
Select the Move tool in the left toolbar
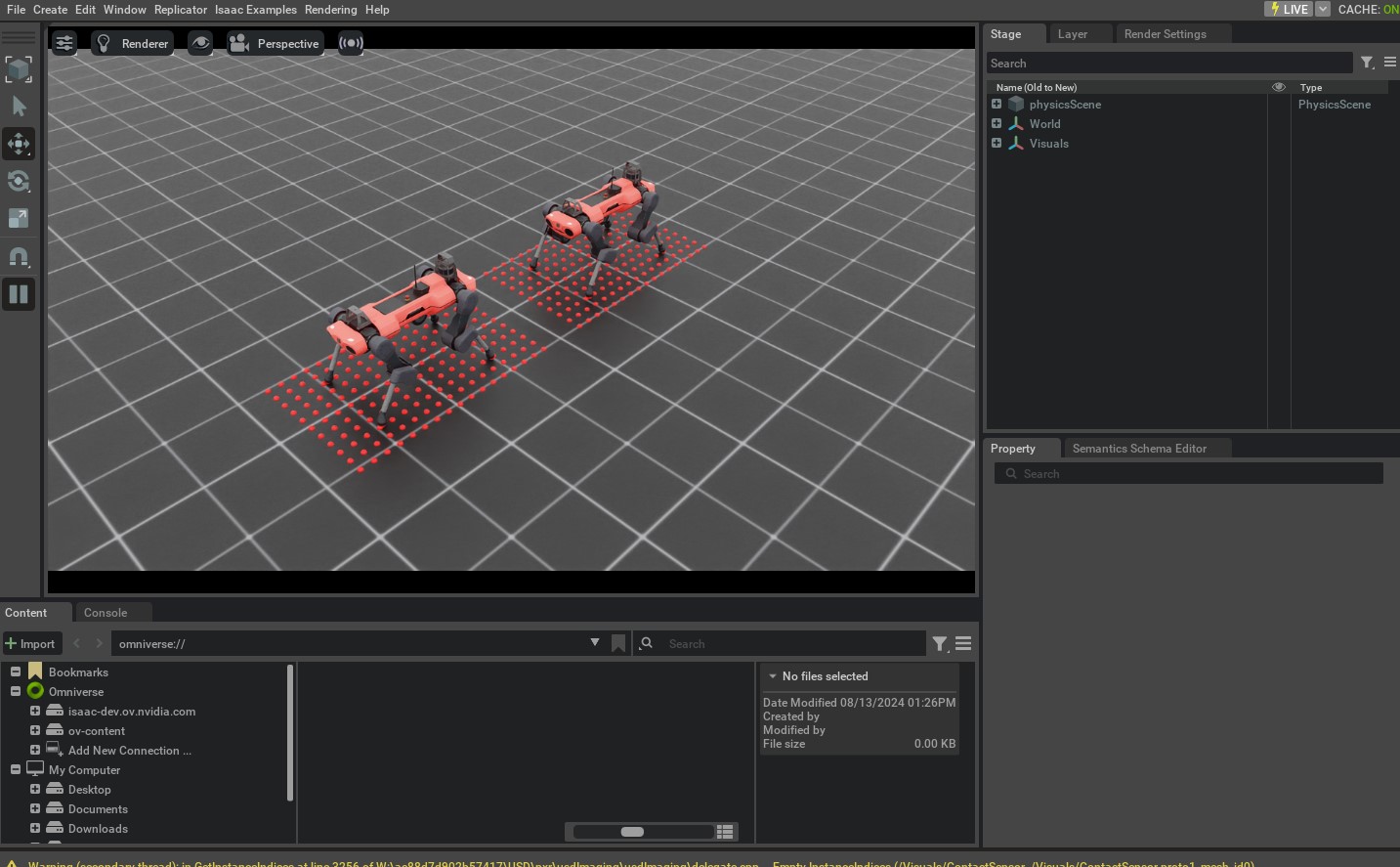[20, 144]
